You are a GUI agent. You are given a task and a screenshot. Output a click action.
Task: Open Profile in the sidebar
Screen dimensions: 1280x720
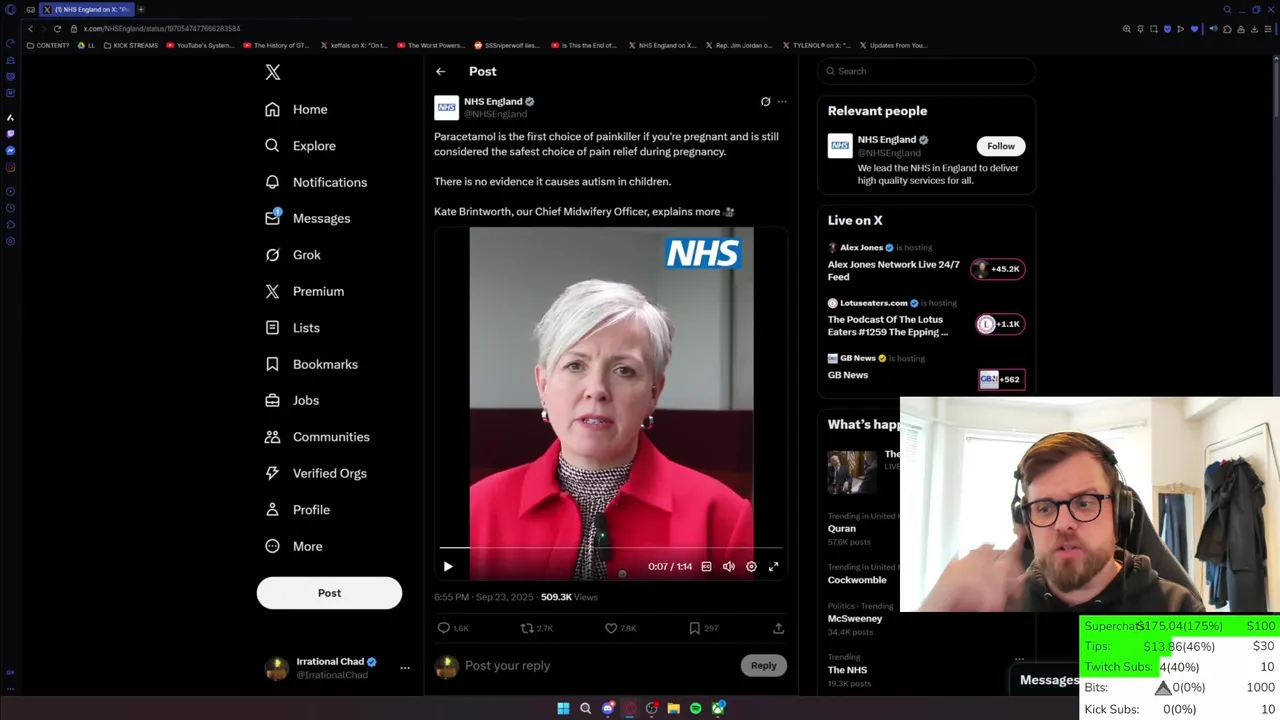coord(297,510)
